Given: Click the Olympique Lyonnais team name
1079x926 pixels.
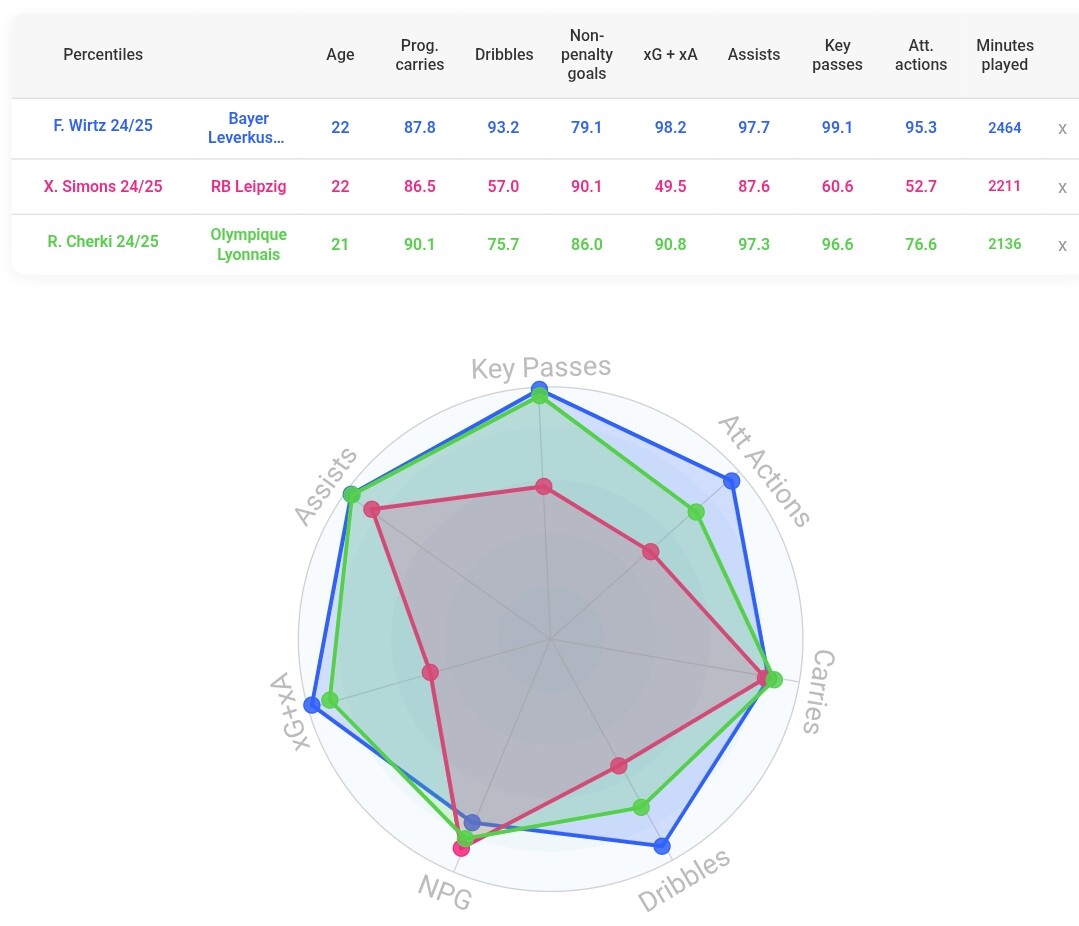Looking at the screenshot, I should (x=248, y=244).
